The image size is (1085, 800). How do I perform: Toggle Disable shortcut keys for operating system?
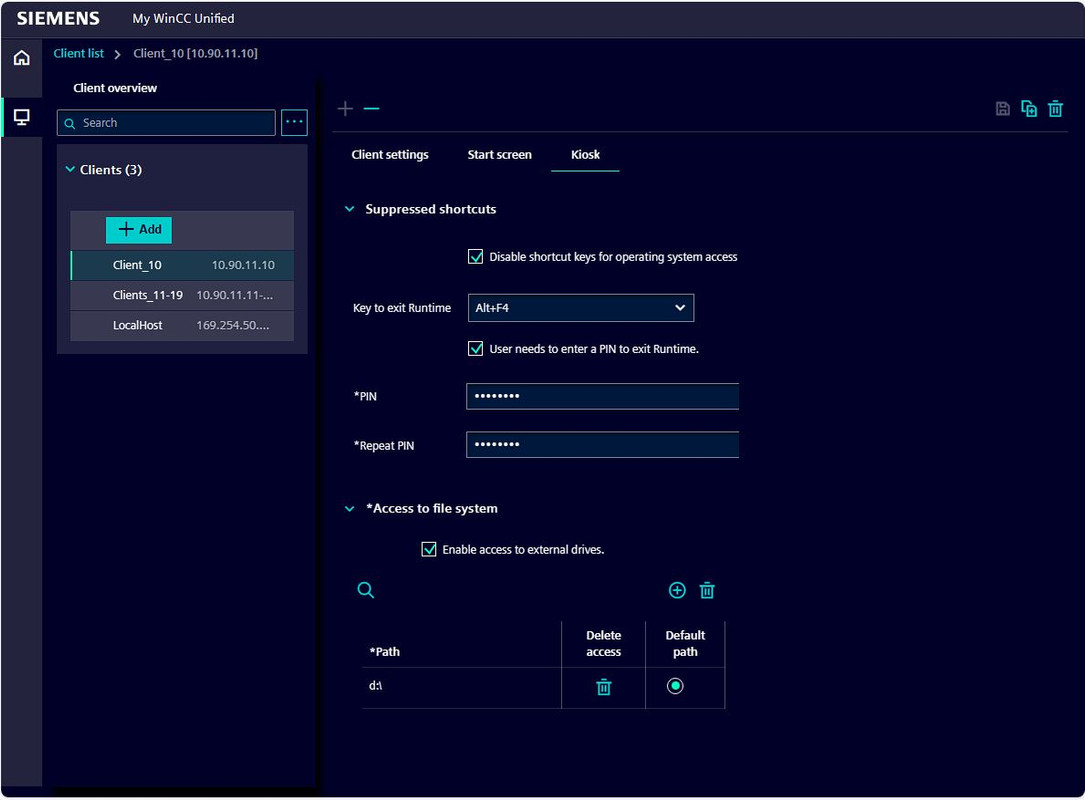pyautogui.click(x=475, y=257)
